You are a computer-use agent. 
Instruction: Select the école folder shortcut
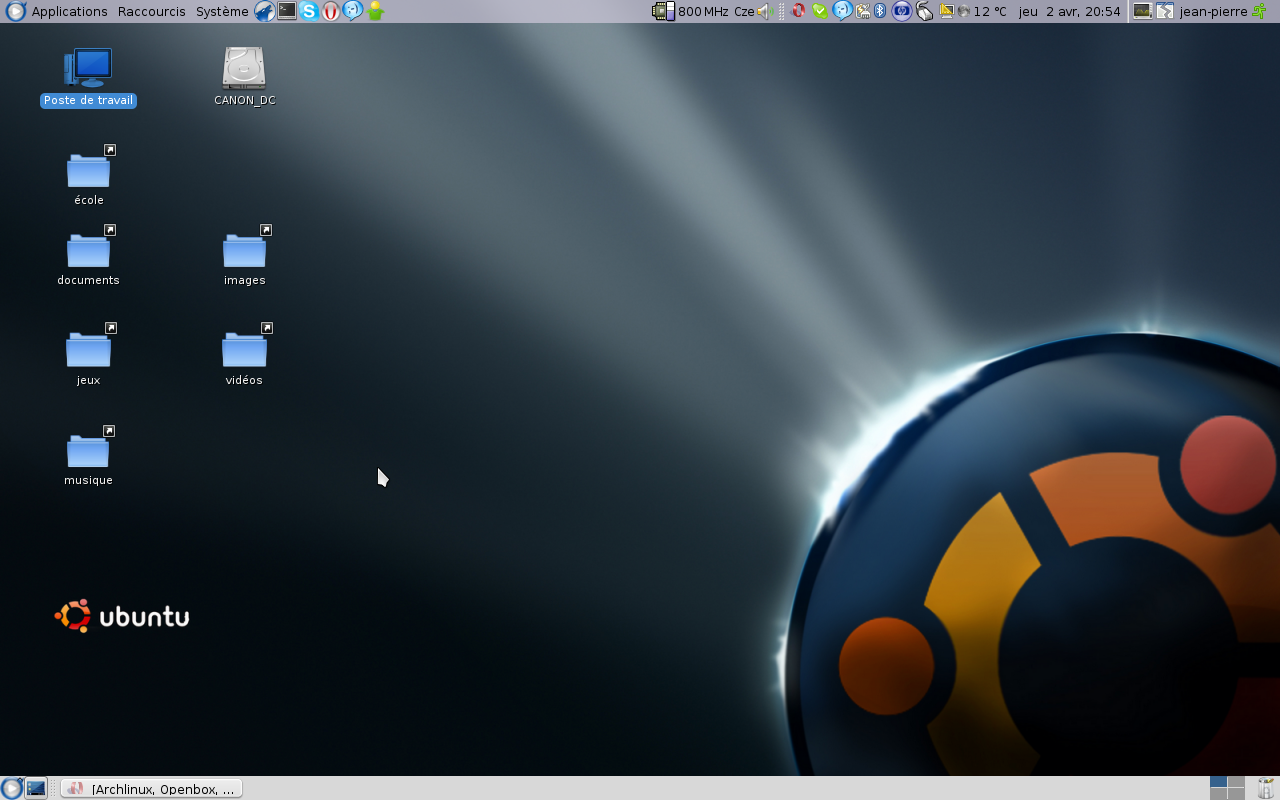[x=88, y=176]
